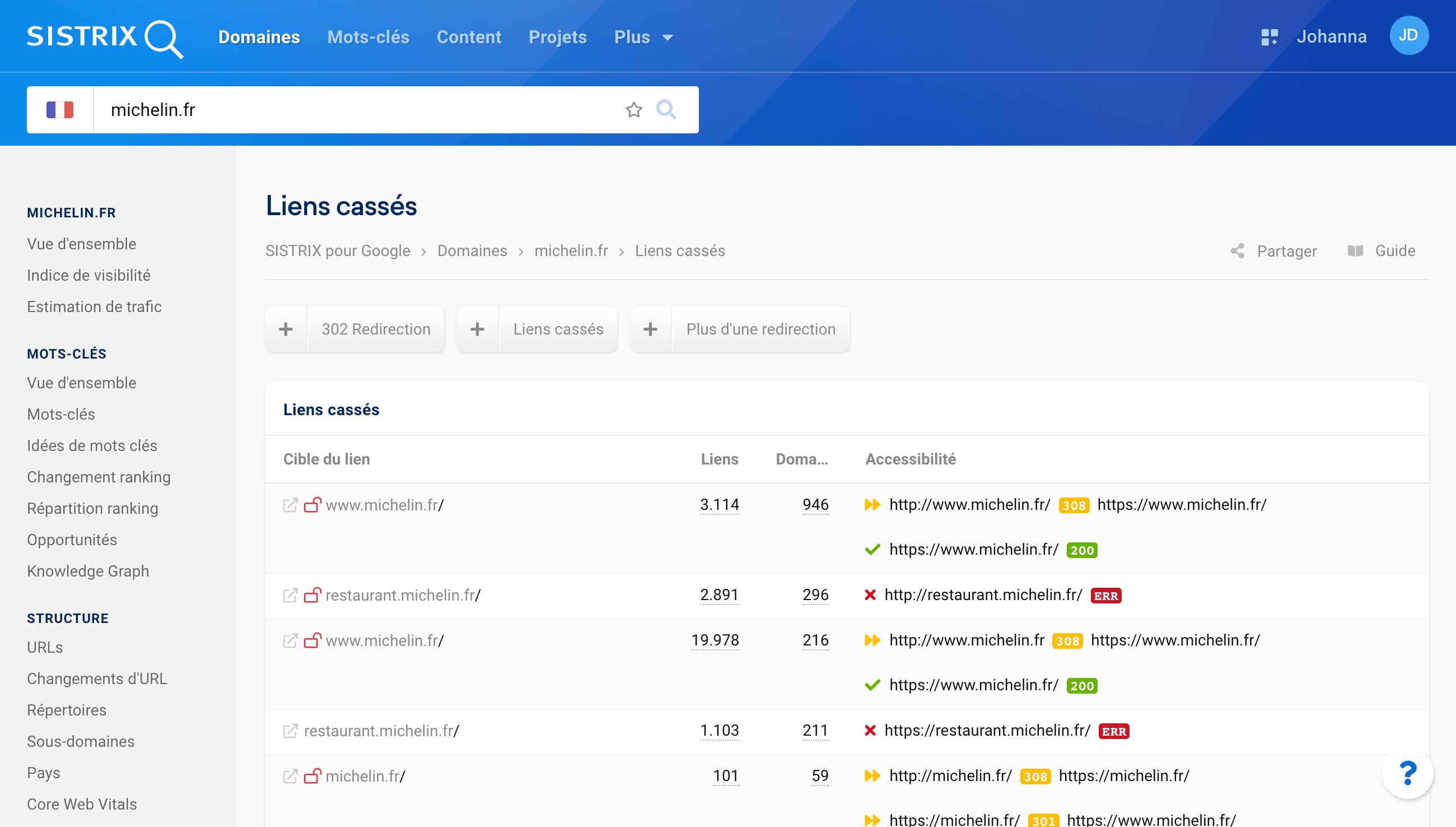Click the plus icon beside Liens cassés filter
The image size is (1456, 827).
click(x=477, y=329)
